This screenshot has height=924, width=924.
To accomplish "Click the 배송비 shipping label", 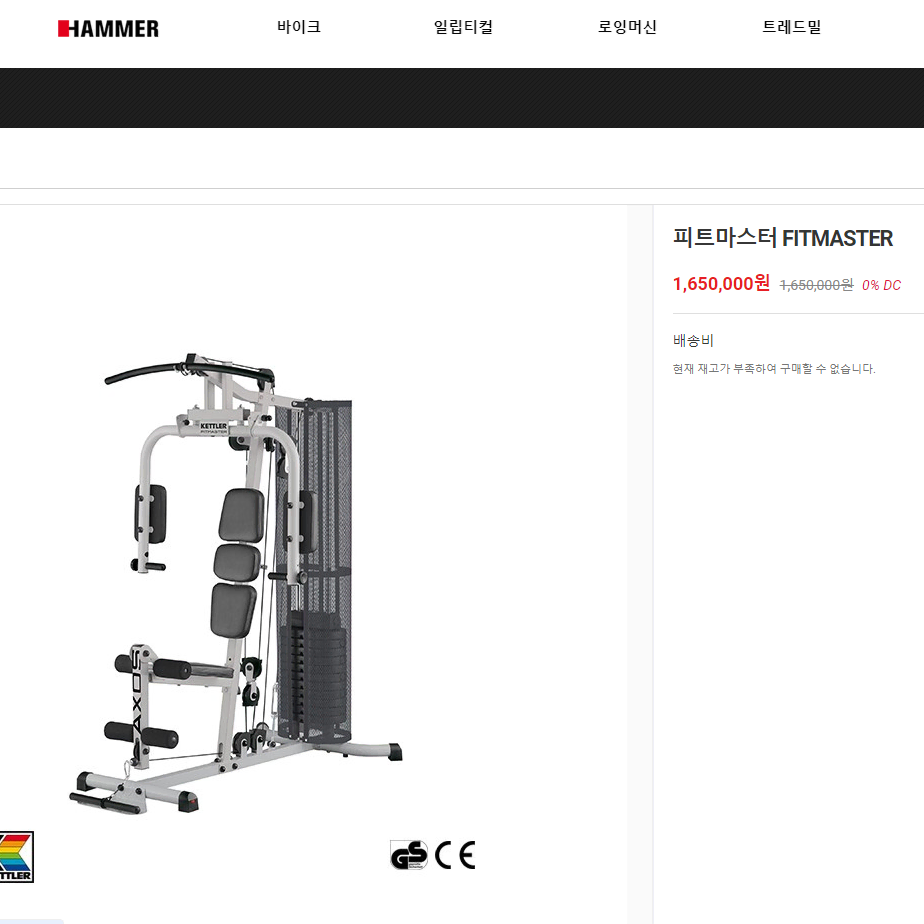I will 693,341.
